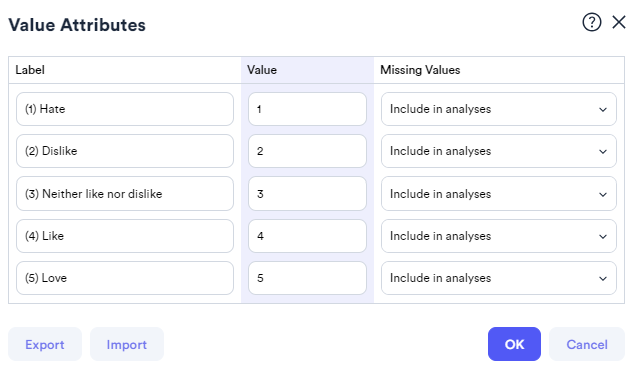Edit the (1) Hate label field

coord(125,109)
